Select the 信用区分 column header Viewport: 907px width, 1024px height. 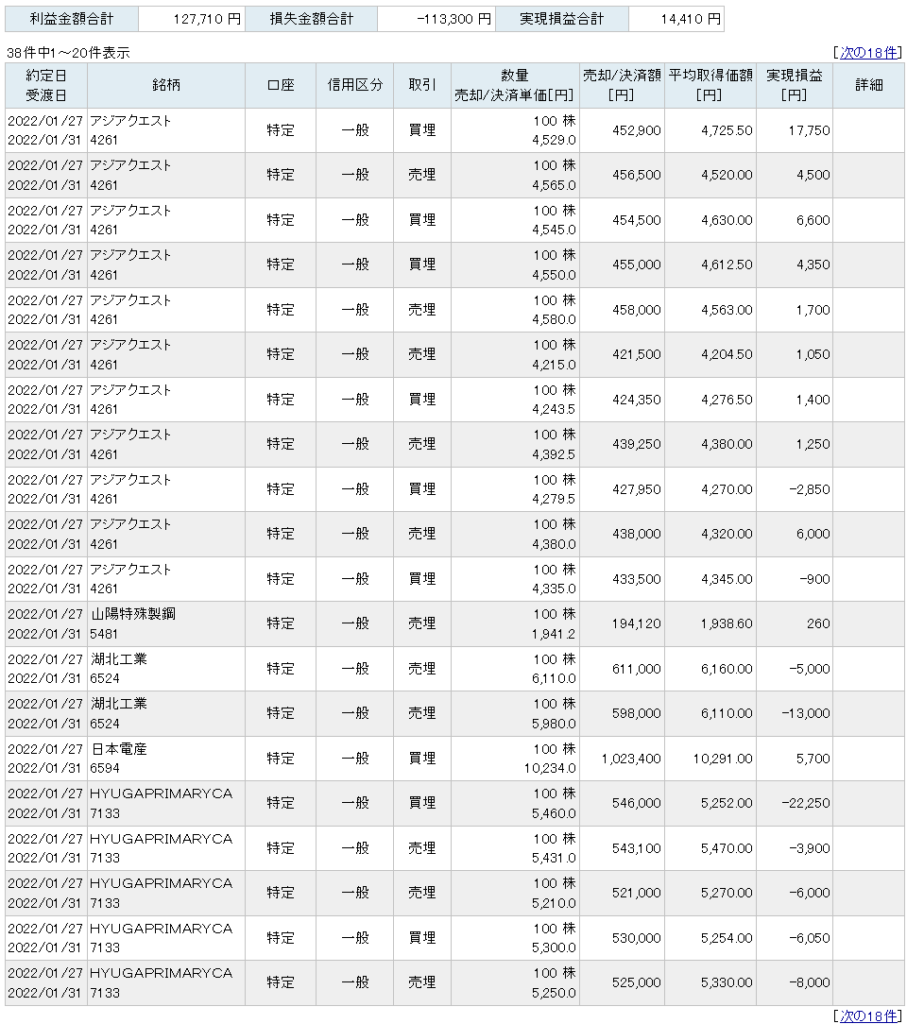[355, 86]
